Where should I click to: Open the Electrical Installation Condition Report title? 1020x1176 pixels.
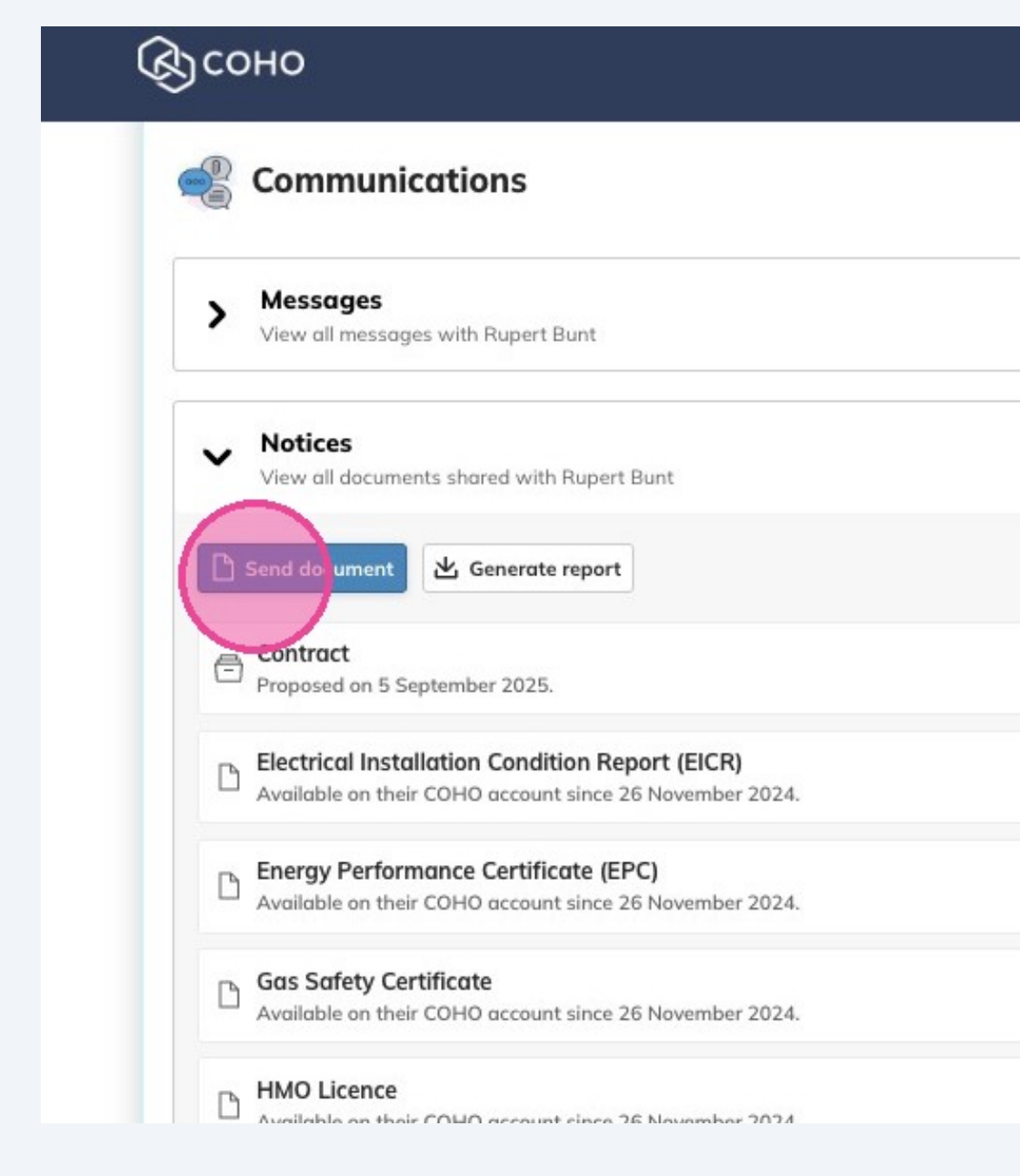click(498, 762)
